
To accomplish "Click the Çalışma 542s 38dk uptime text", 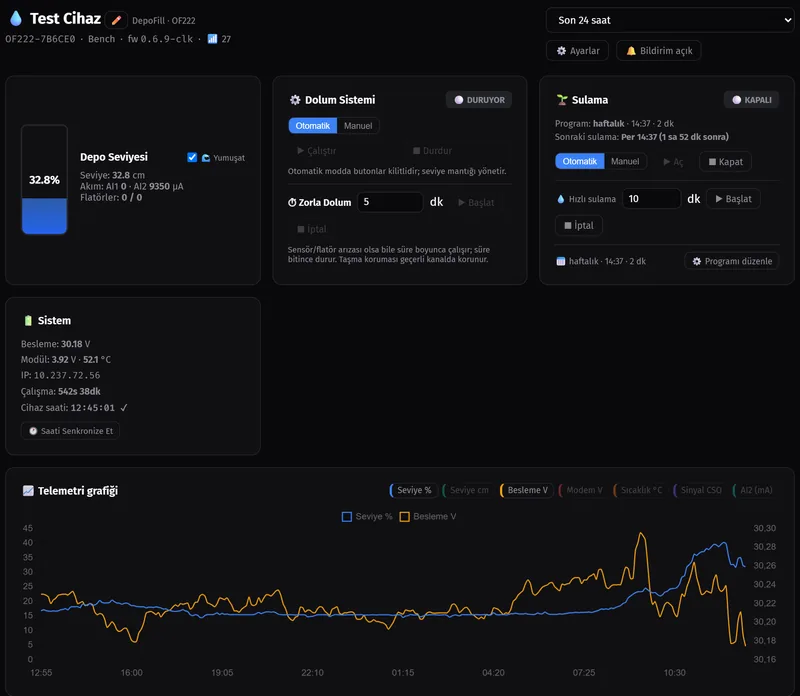I will click(61, 391).
